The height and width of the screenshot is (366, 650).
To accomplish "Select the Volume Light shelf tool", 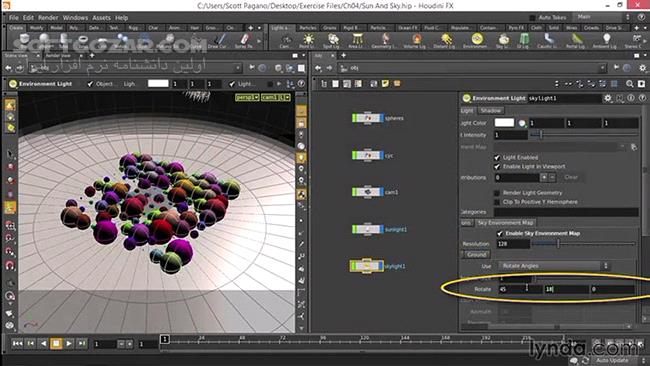I will pyautogui.click(x=416, y=41).
